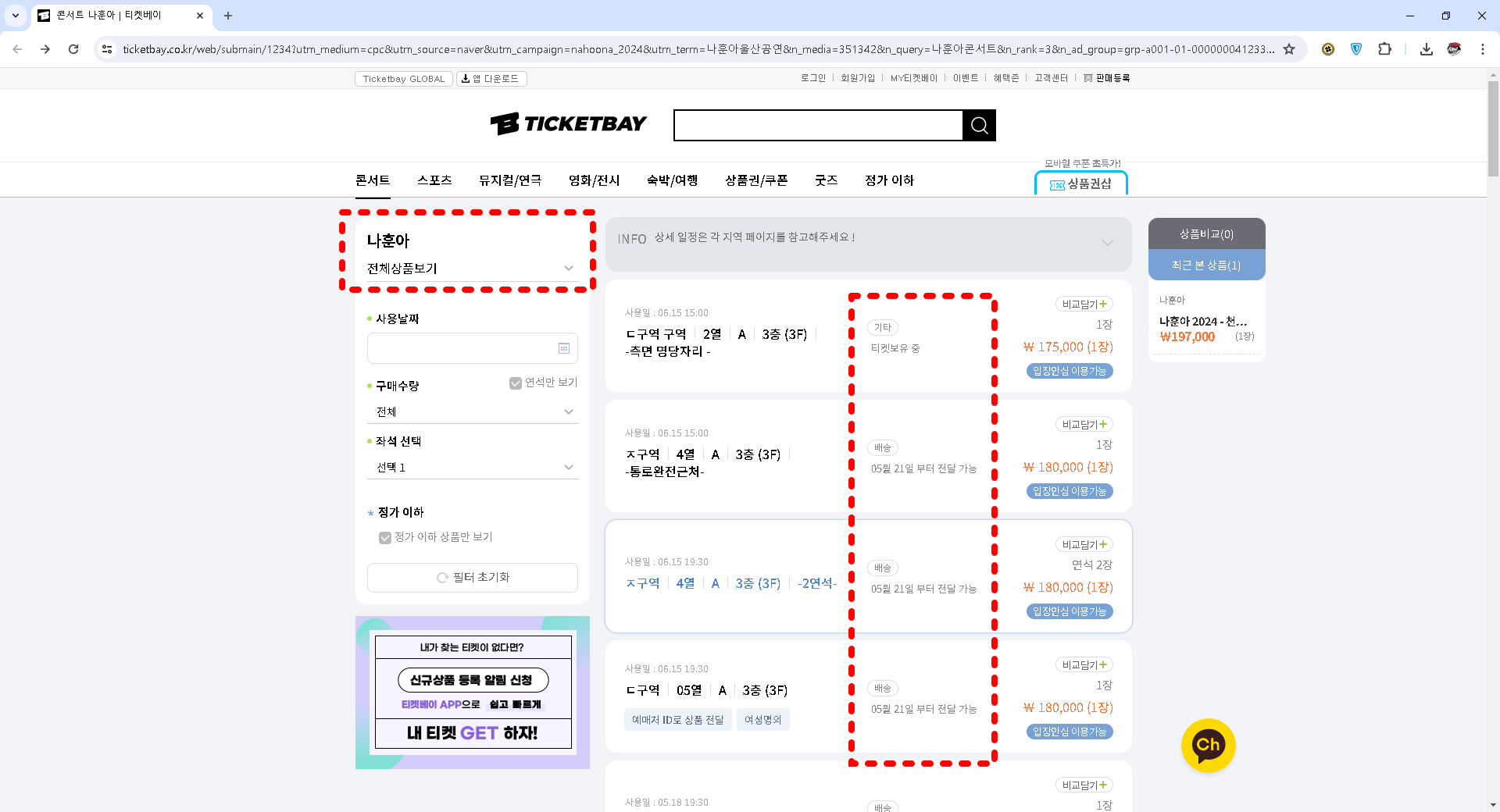Click the shield extension icon

(x=1356, y=49)
